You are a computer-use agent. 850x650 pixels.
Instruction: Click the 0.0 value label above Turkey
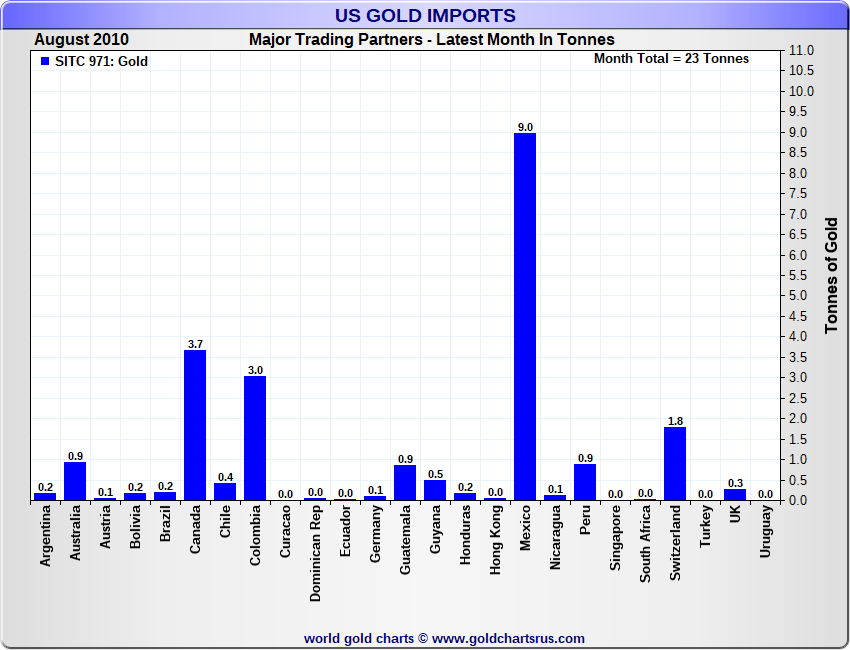click(x=705, y=494)
